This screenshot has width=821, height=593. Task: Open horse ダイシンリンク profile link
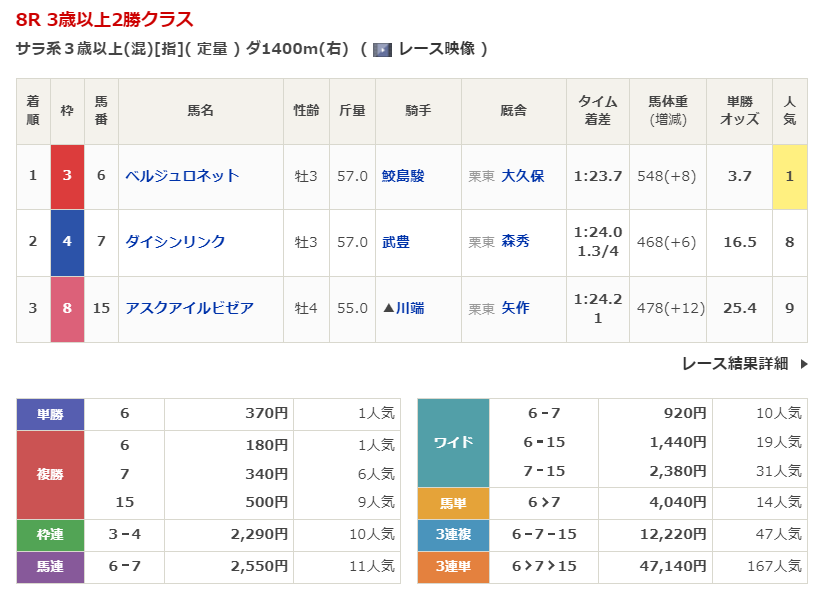coord(175,242)
